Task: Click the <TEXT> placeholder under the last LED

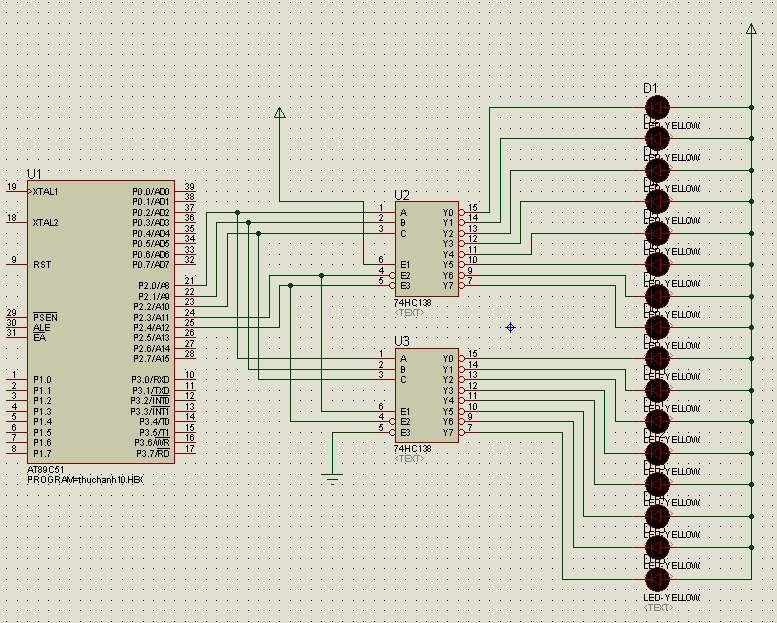Action: point(658,608)
